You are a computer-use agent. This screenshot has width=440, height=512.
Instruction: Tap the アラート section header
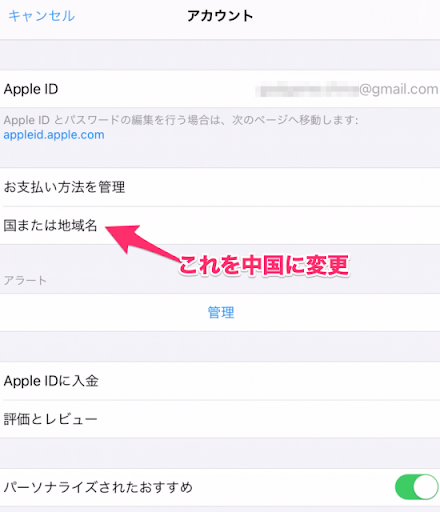tap(25, 280)
